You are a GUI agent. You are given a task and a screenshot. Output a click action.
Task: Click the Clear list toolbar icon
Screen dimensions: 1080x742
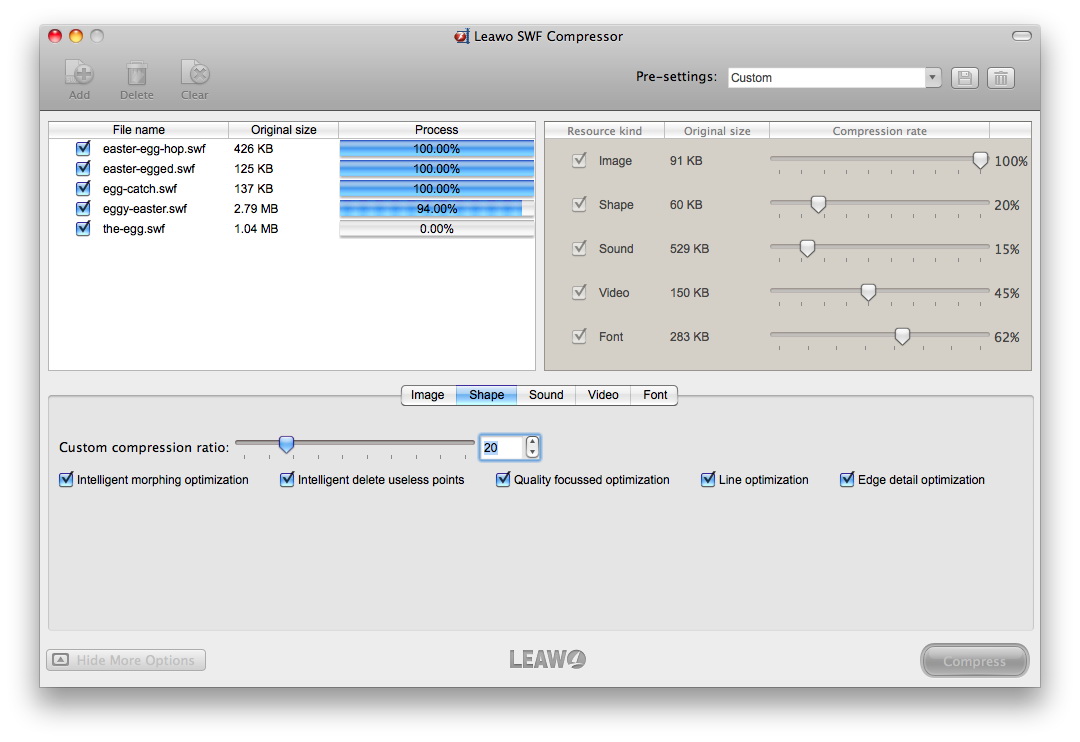(195, 73)
